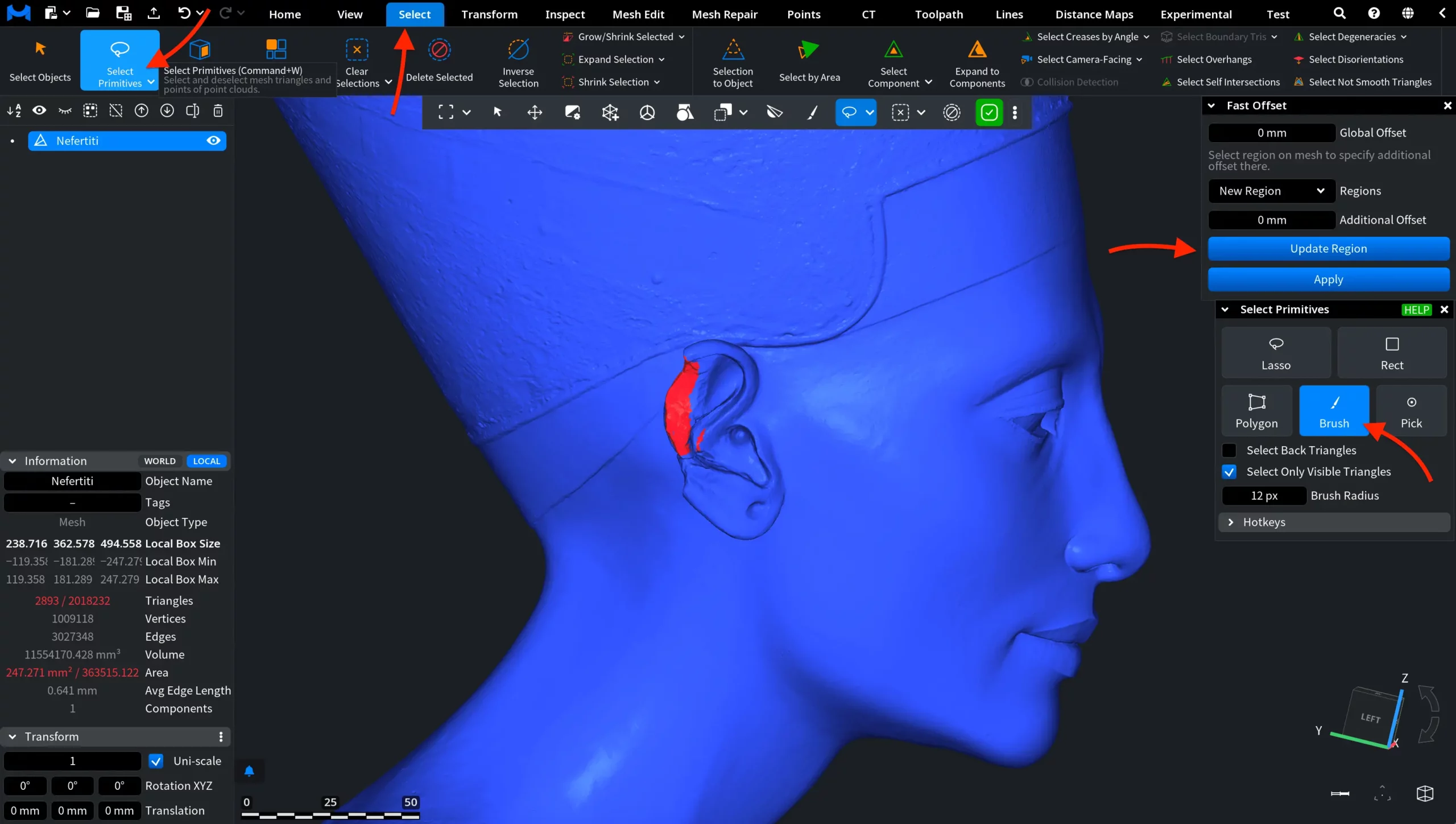Expand the Grow/Shrink Selected dropdown

click(681, 37)
